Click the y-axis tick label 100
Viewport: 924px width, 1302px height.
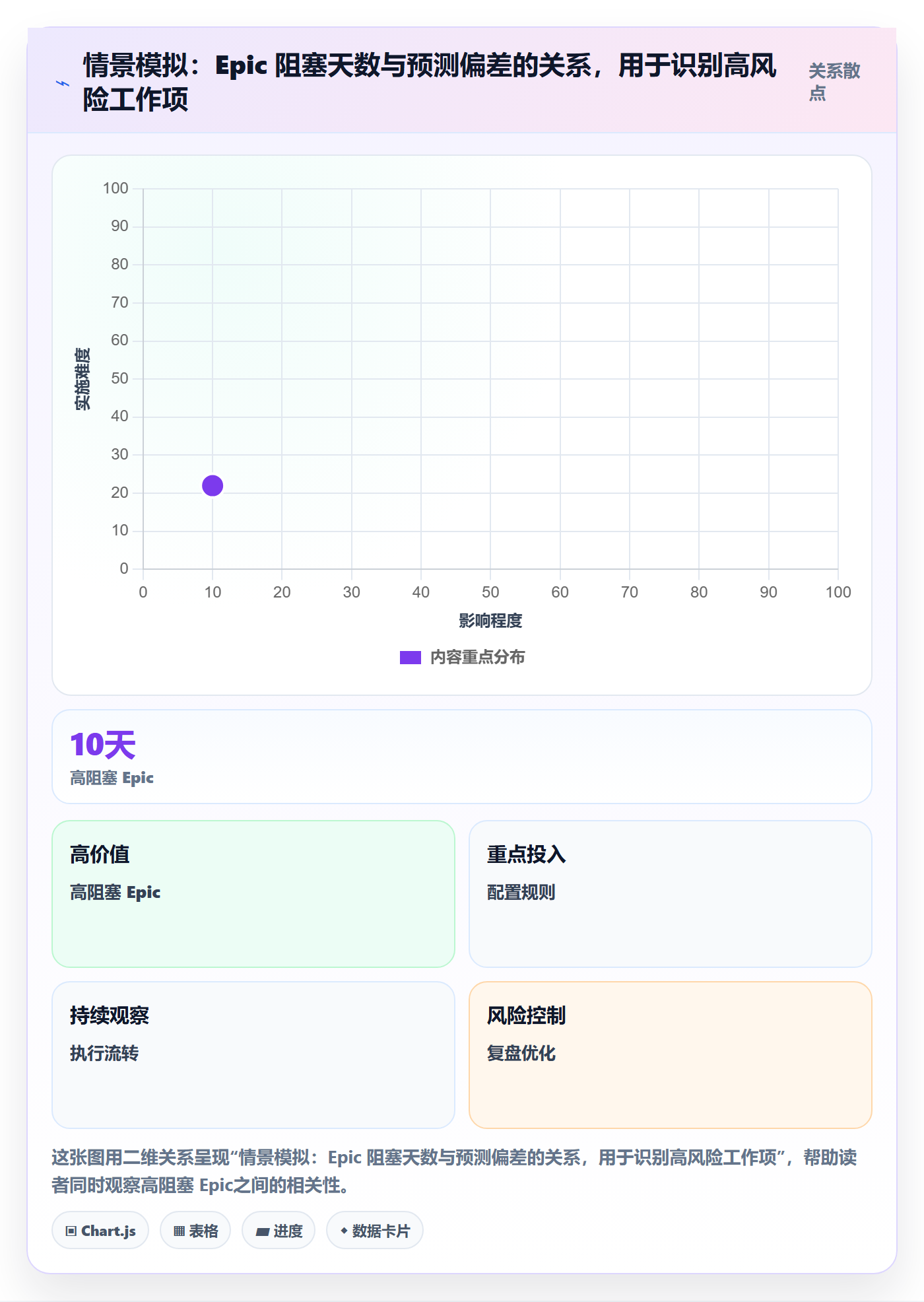(115, 188)
